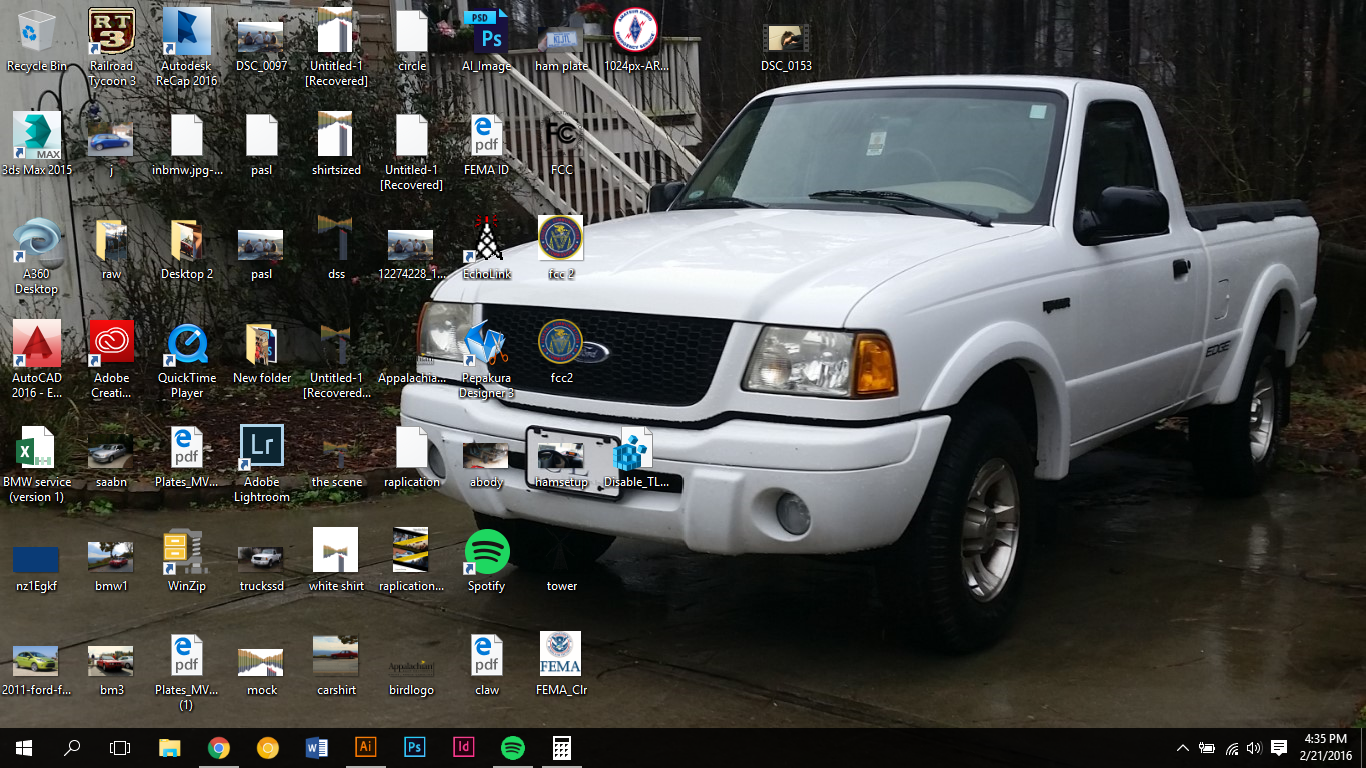Open File Explorer from the taskbar
The image size is (1366, 768).
click(170, 748)
